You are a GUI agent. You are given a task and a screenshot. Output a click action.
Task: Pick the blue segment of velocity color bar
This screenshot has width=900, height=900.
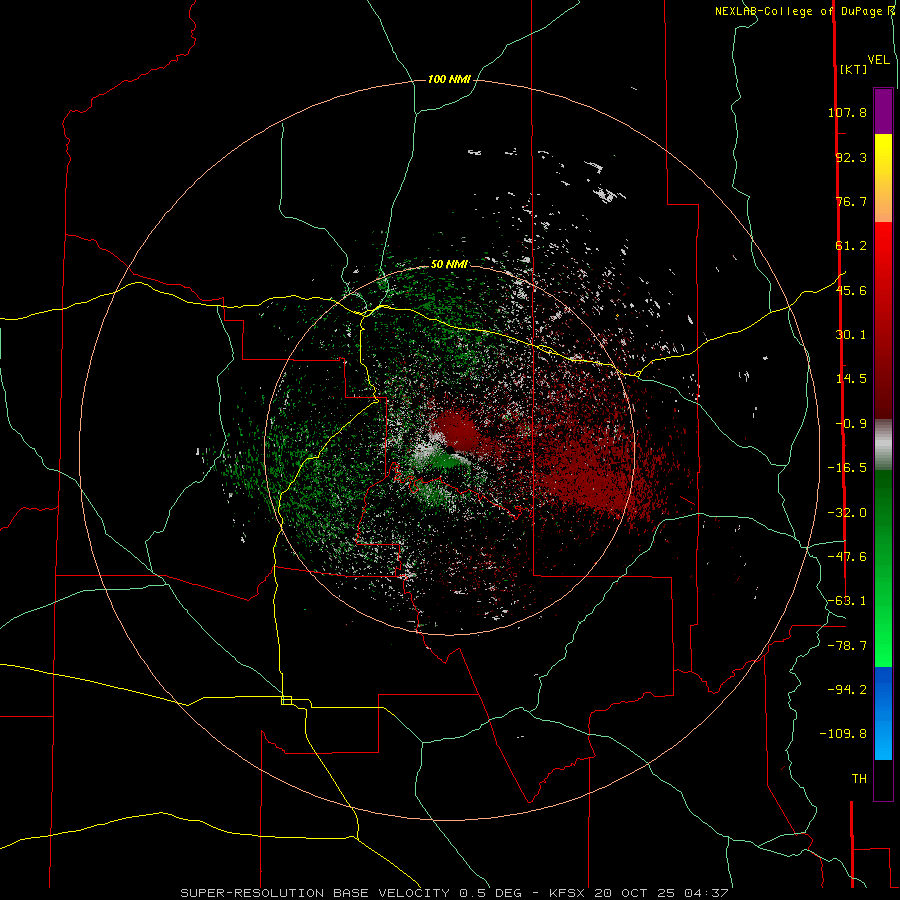[x=883, y=713]
